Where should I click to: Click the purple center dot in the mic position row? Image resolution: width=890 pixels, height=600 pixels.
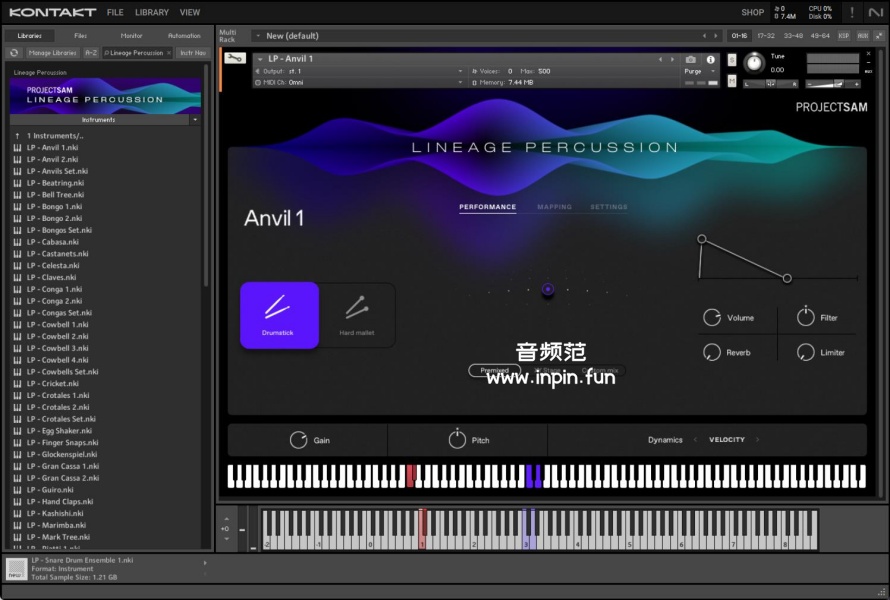tap(548, 289)
